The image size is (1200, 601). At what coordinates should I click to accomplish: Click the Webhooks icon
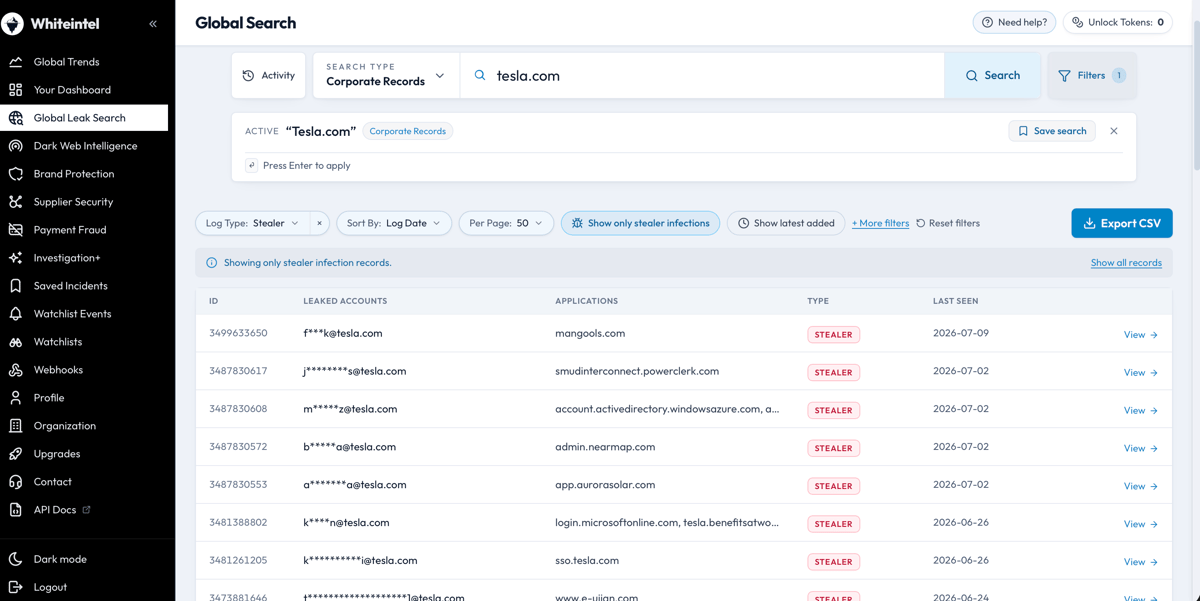pyautogui.click(x=16, y=370)
